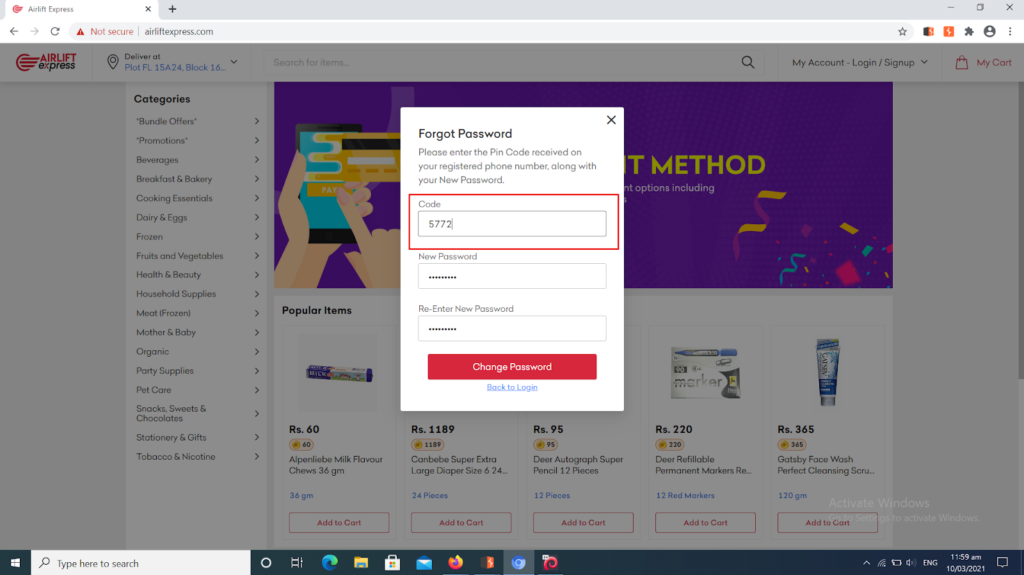Expand the Deliver at address dropdown

[234, 63]
